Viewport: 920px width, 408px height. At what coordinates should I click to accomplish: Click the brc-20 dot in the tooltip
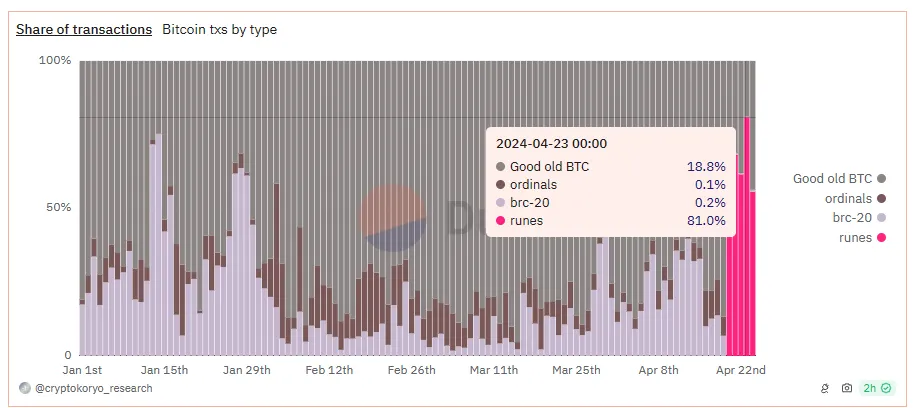tap(500, 203)
